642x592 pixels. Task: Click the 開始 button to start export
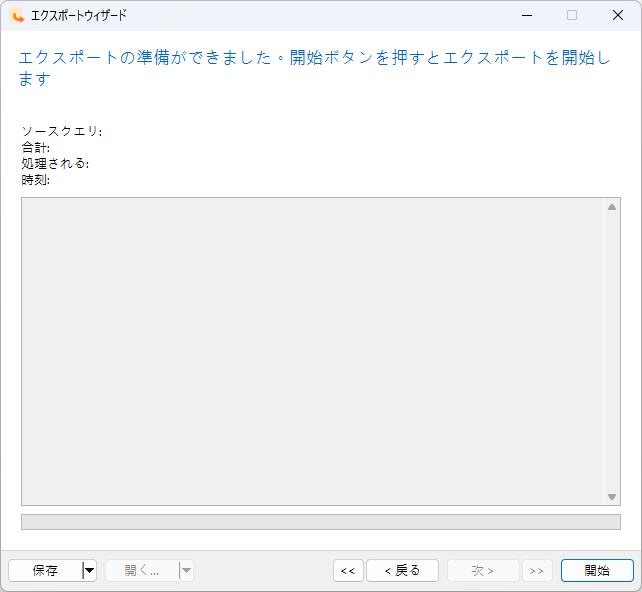[x=597, y=570]
